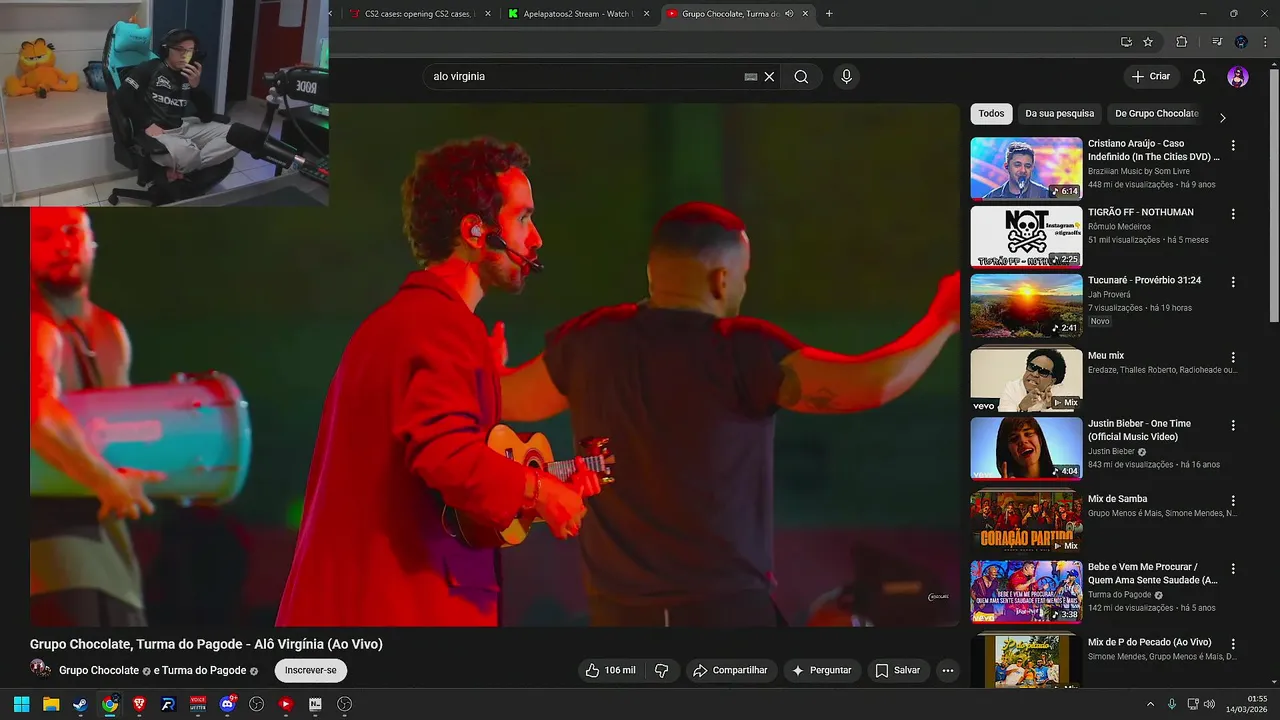The width and height of the screenshot is (1280, 720).
Task: Click the Perguntar ask button
Action: pyautogui.click(x=822, y=670)
